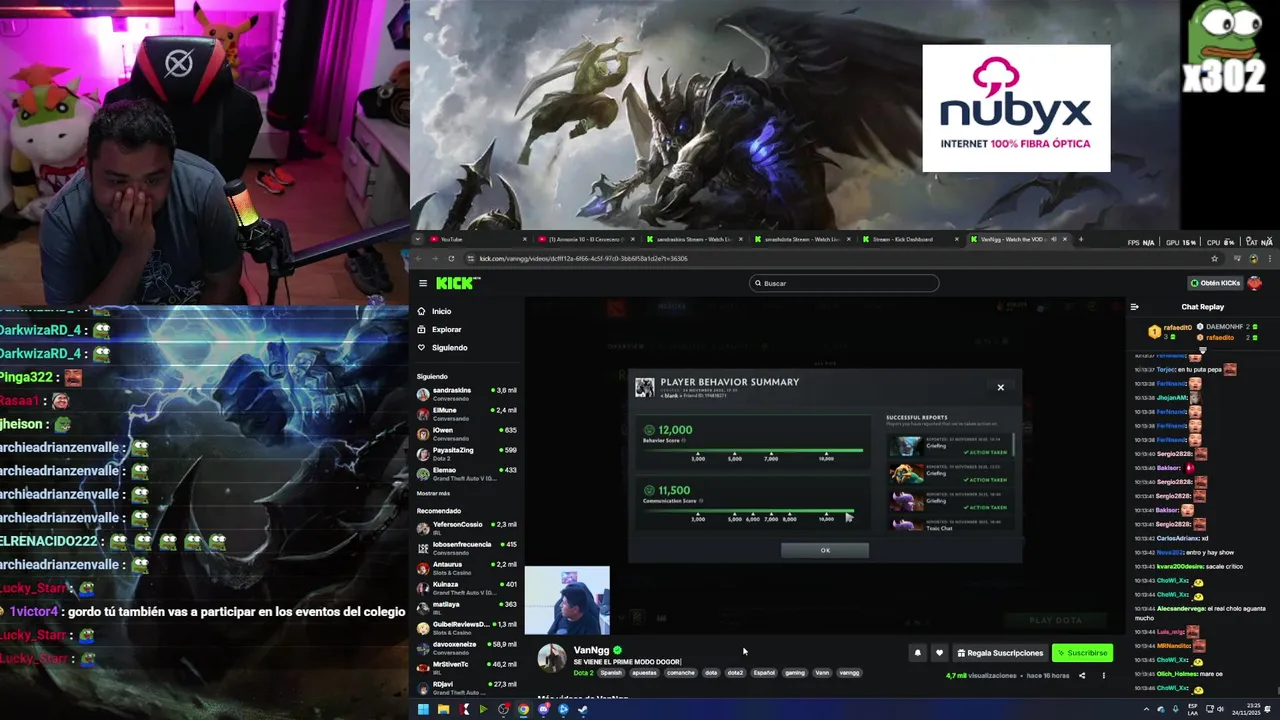Click the Dota 2 category link
Image resolution: width=1280 pixels, height=720 pixels.
coord(582,673)
